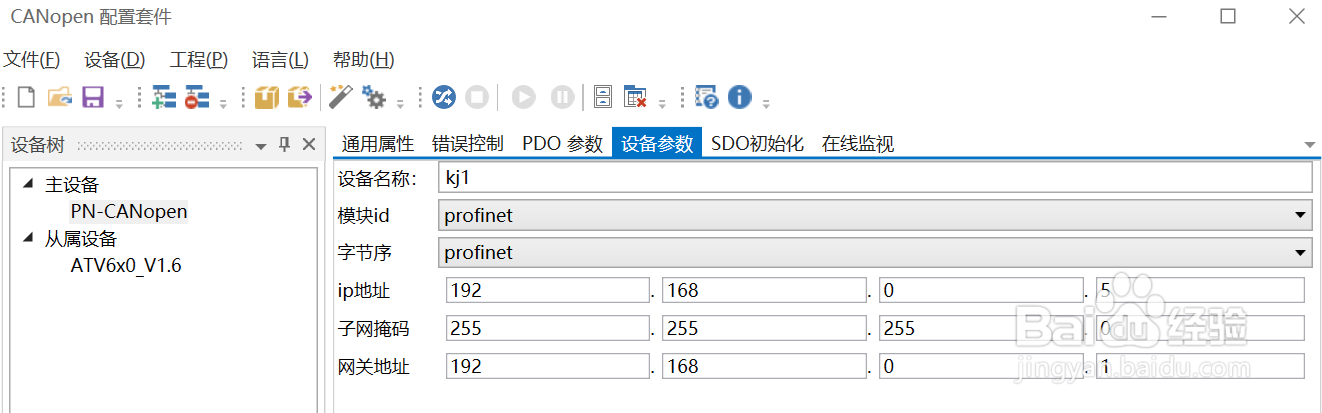Select ATV6x0_V1.6 in device tree
1322x413 pixels.
click(126, 266)
